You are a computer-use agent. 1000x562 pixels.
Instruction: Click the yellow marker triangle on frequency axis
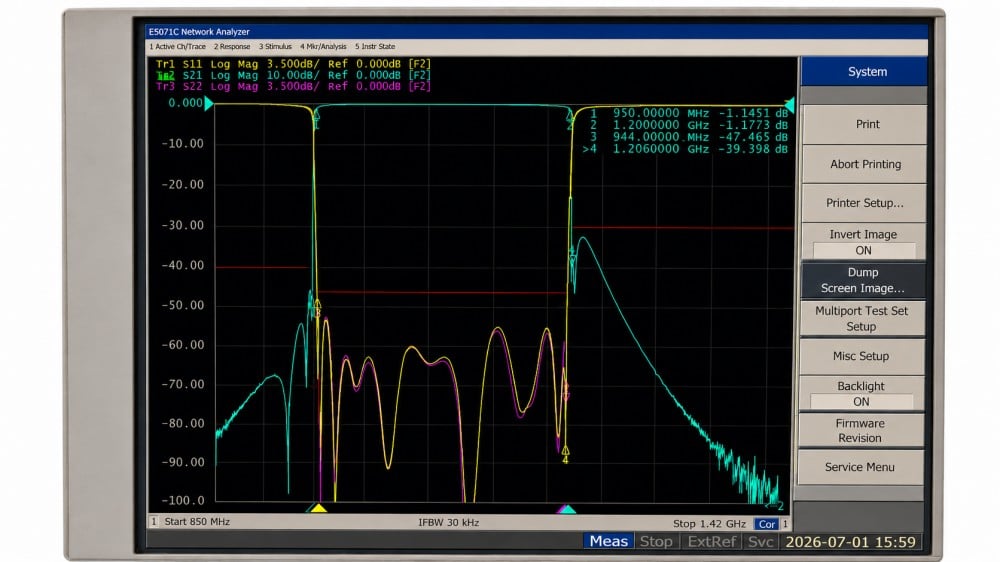point(318,508)
